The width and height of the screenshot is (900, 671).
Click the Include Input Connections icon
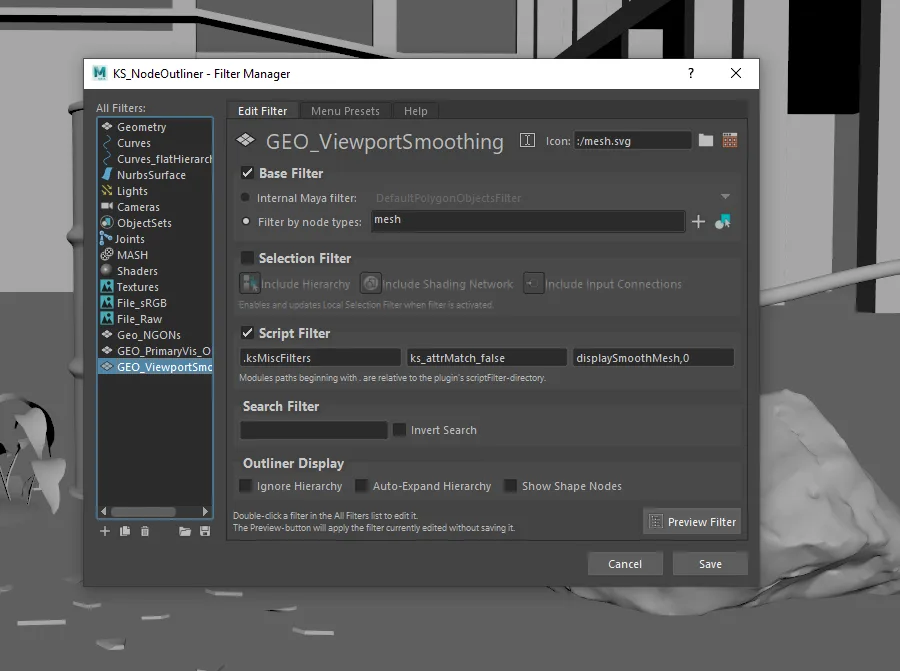[534, 284]
